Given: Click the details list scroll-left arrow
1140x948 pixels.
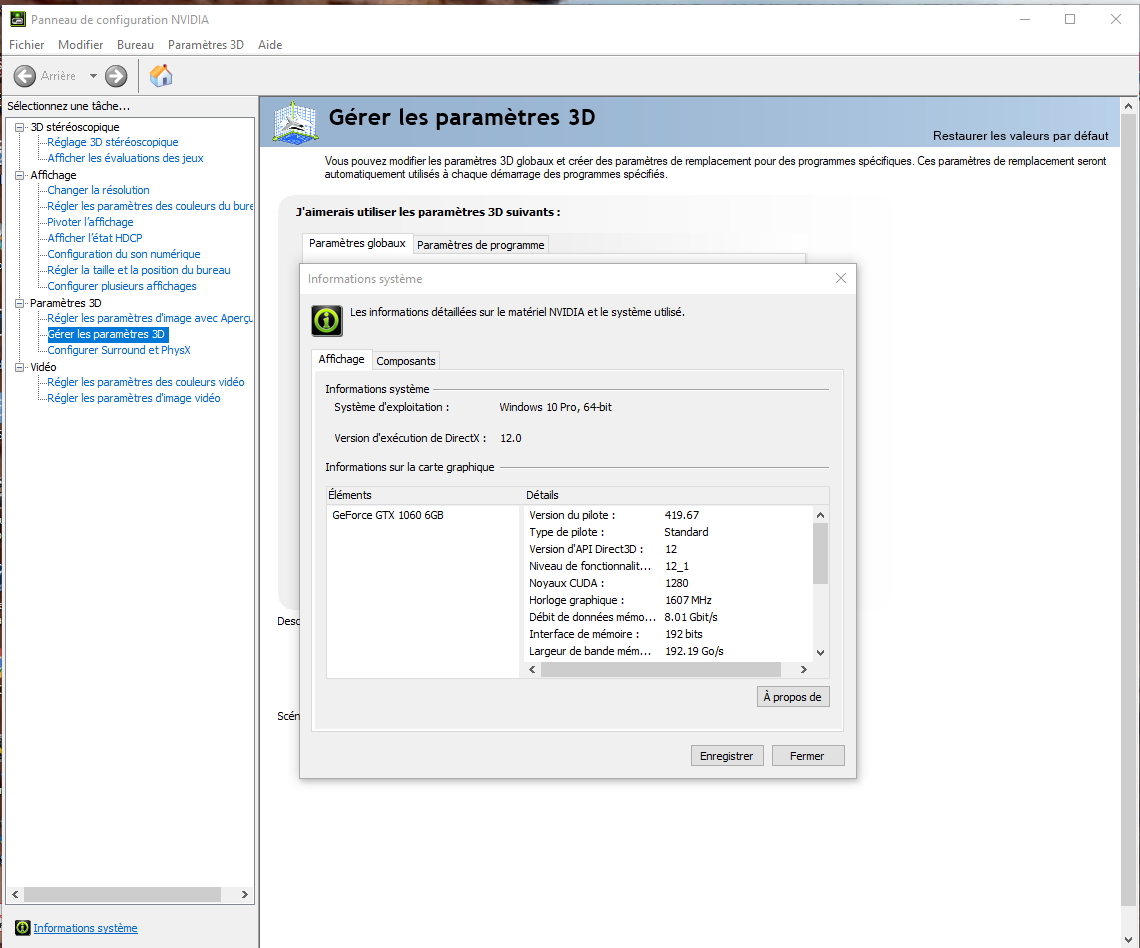Looking at the screenshot, I should pyautogui.click(x=532, y=670).
